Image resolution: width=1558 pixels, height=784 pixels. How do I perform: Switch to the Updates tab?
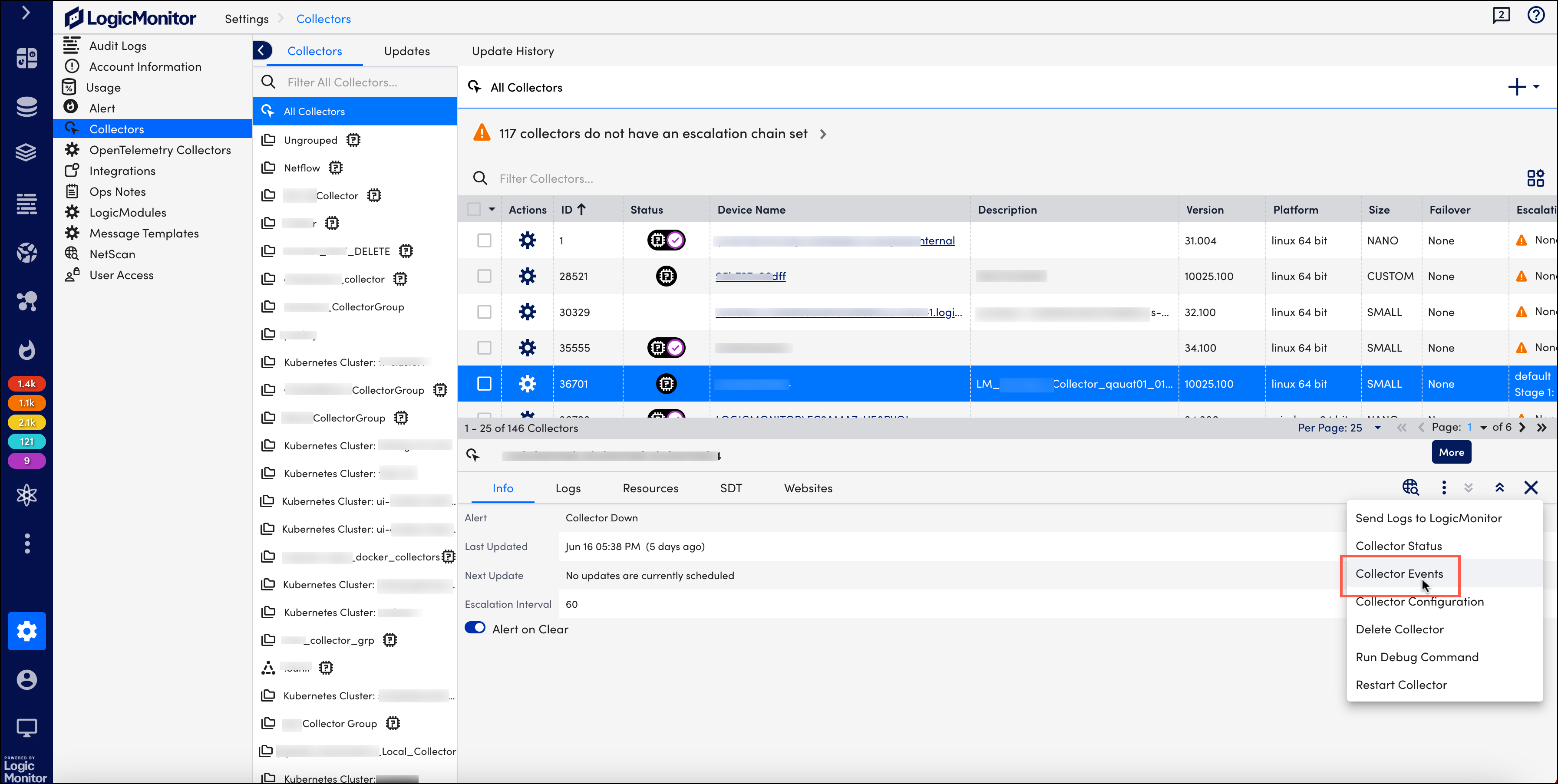tap(406, 51)
